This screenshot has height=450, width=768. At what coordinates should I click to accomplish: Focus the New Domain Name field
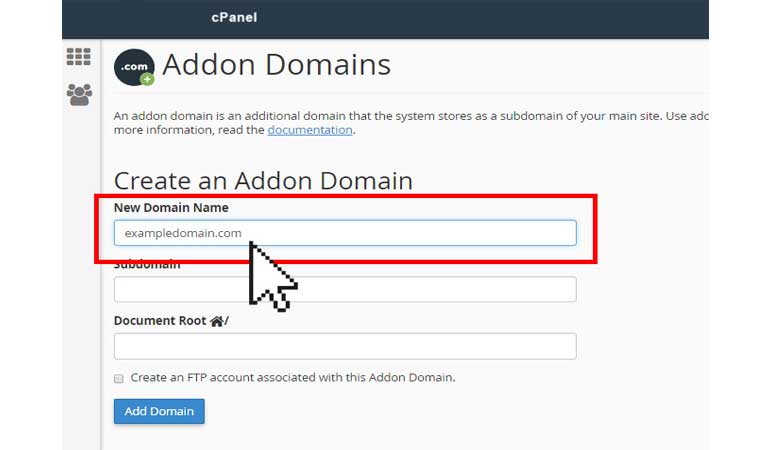(345, 233)
